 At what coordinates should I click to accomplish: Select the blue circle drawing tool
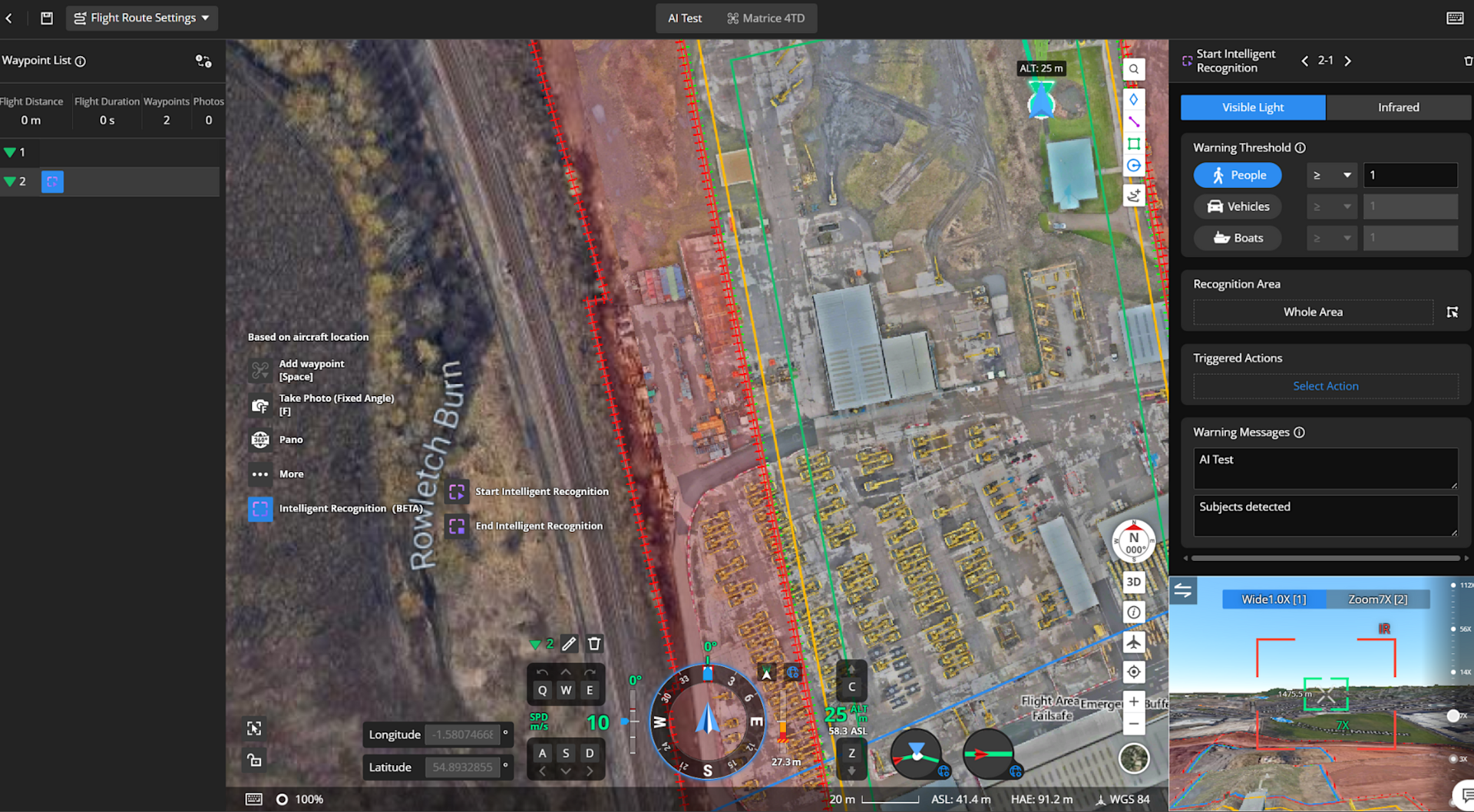click(x=1134, y=166)
